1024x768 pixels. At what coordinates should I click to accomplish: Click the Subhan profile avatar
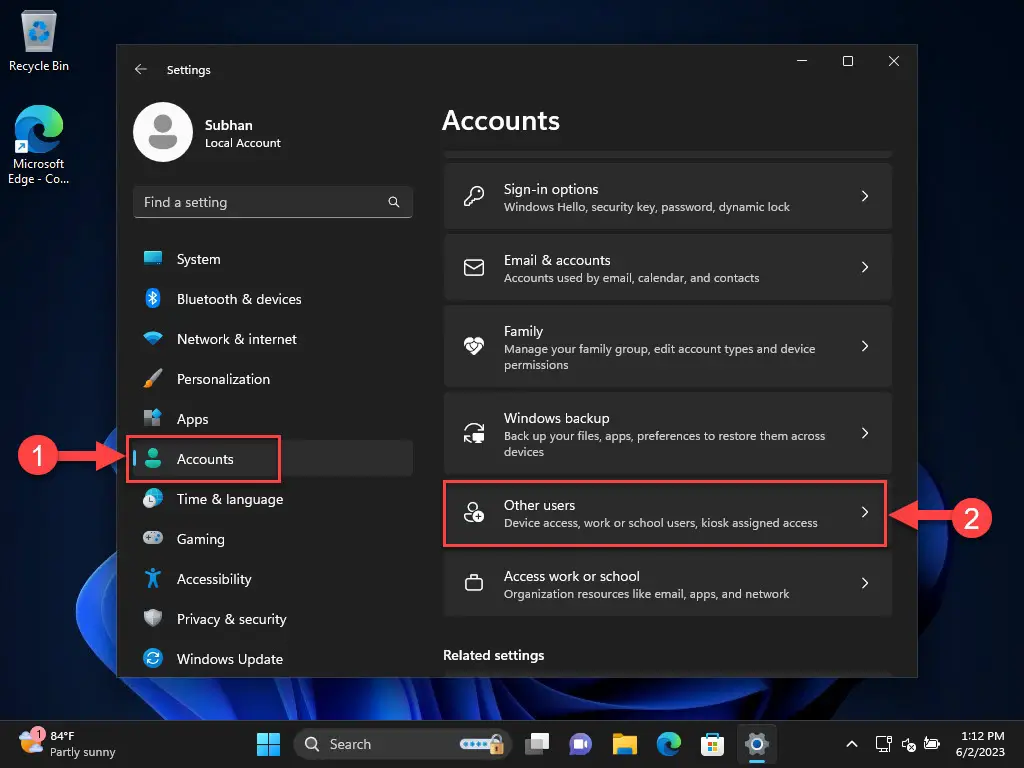tap(163, 132)
